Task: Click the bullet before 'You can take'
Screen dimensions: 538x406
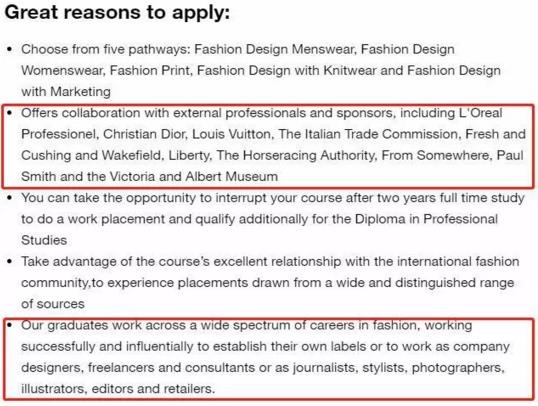Action: click(x=9, y=198)
